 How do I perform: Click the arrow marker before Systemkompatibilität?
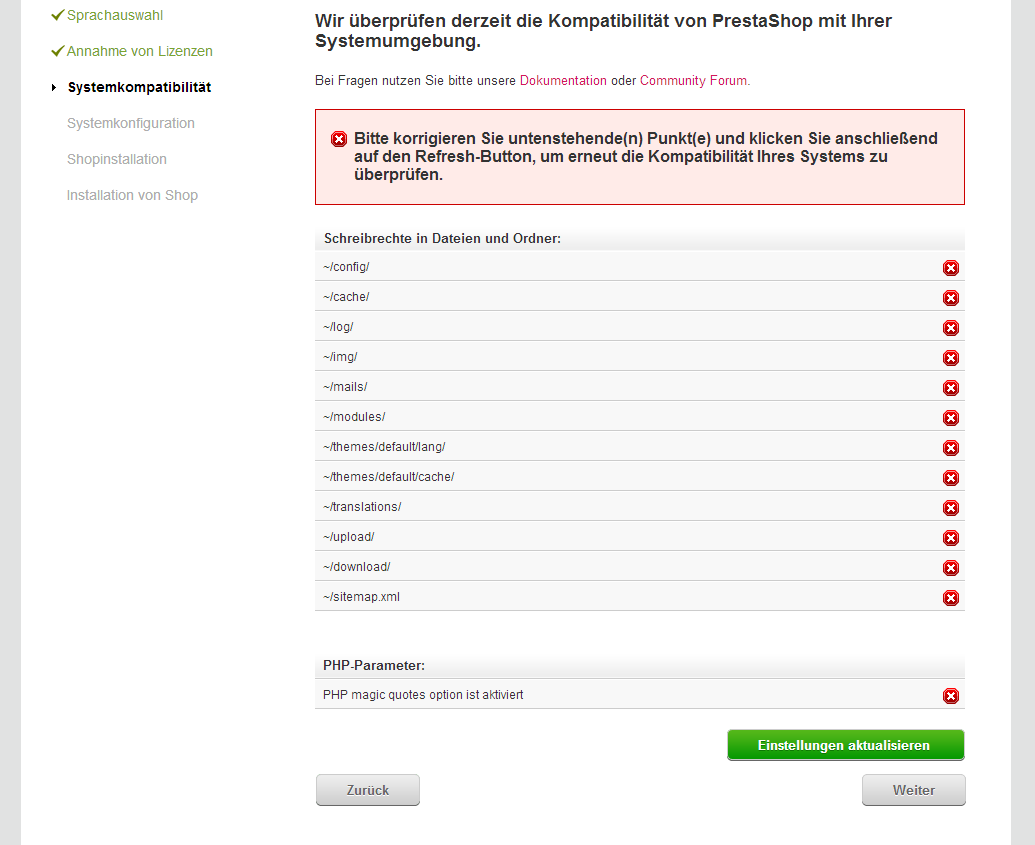coord(54,88)
